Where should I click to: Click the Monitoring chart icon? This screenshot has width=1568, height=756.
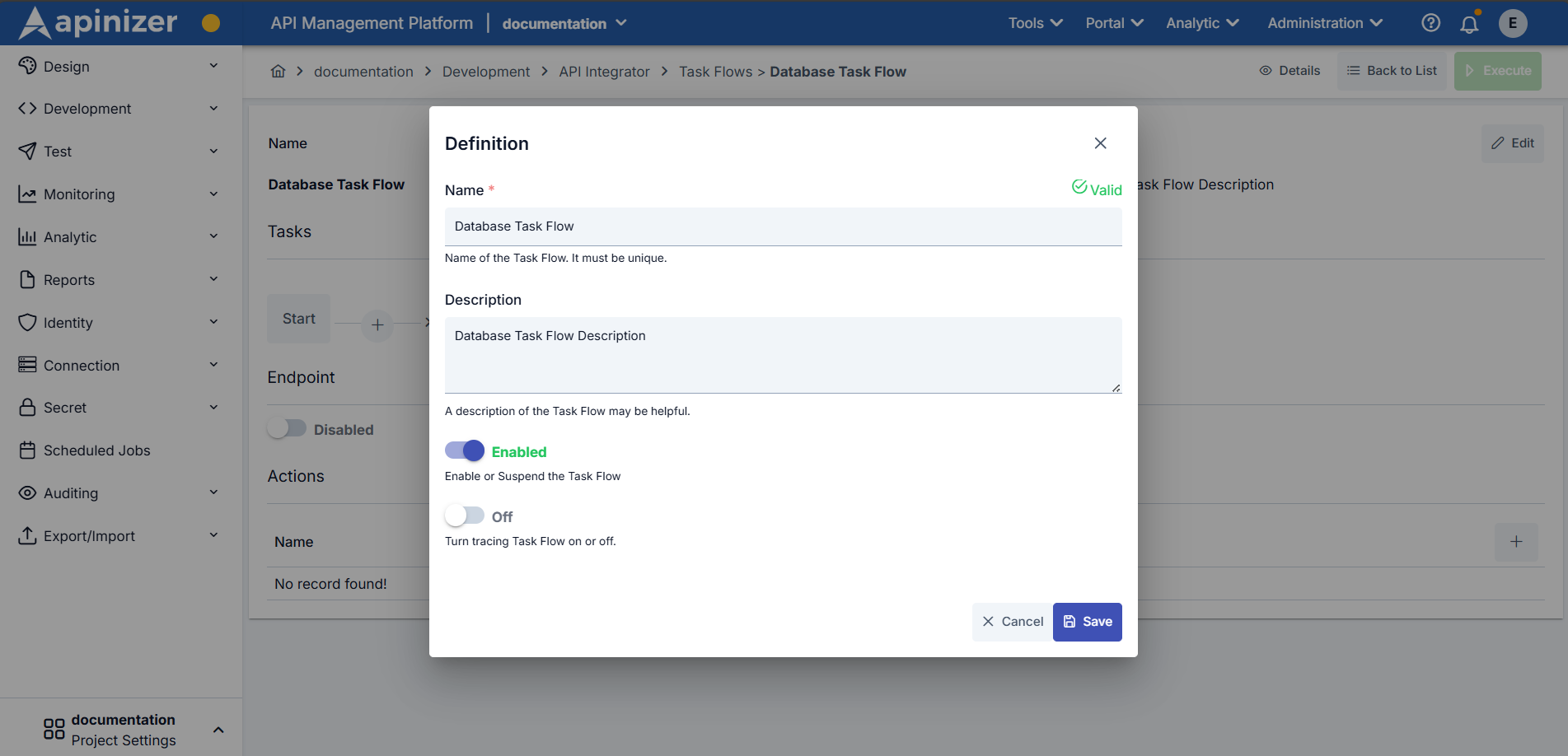[x=28, y=194]
